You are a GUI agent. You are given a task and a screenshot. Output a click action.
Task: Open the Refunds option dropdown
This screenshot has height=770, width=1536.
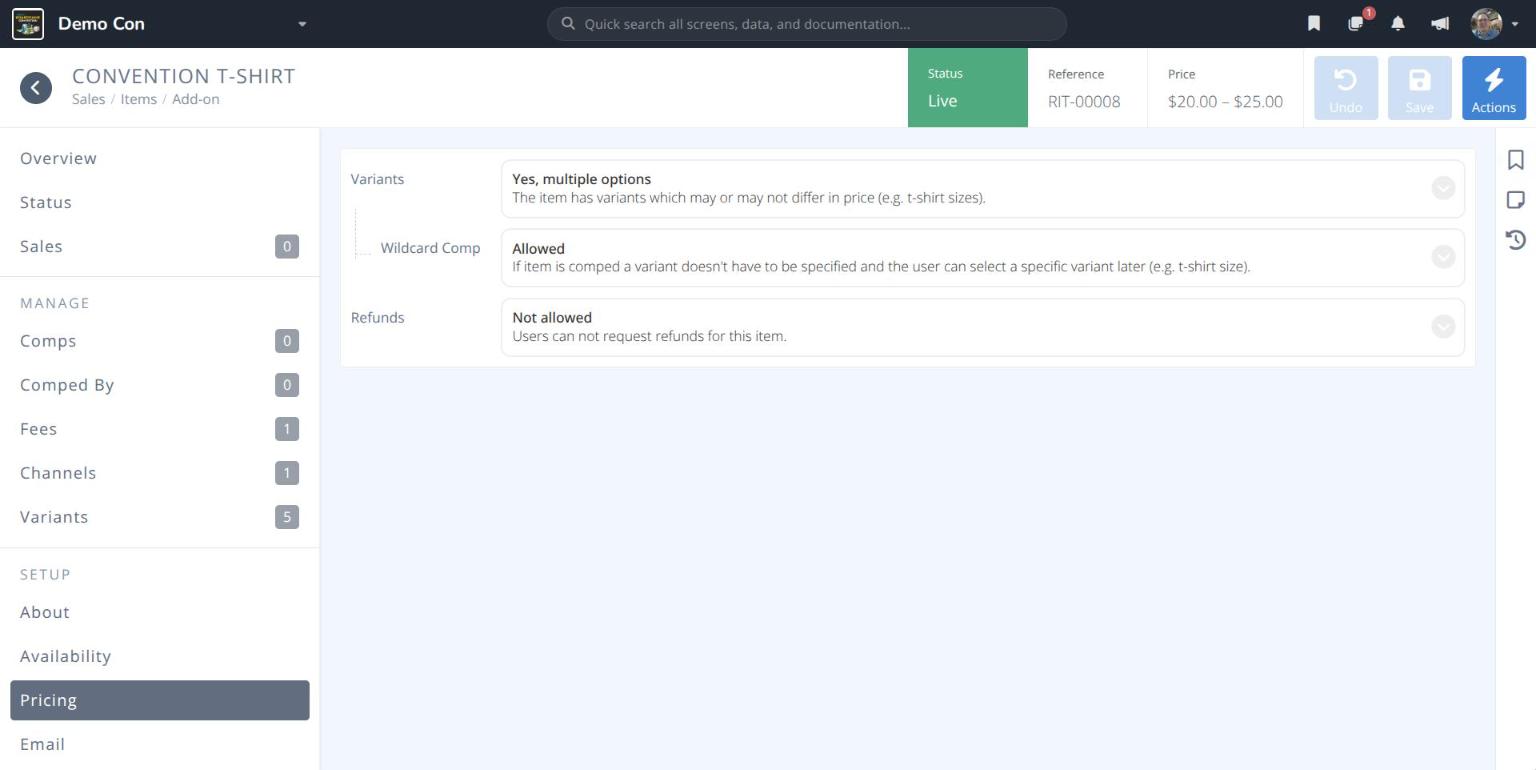click(983, 327)
